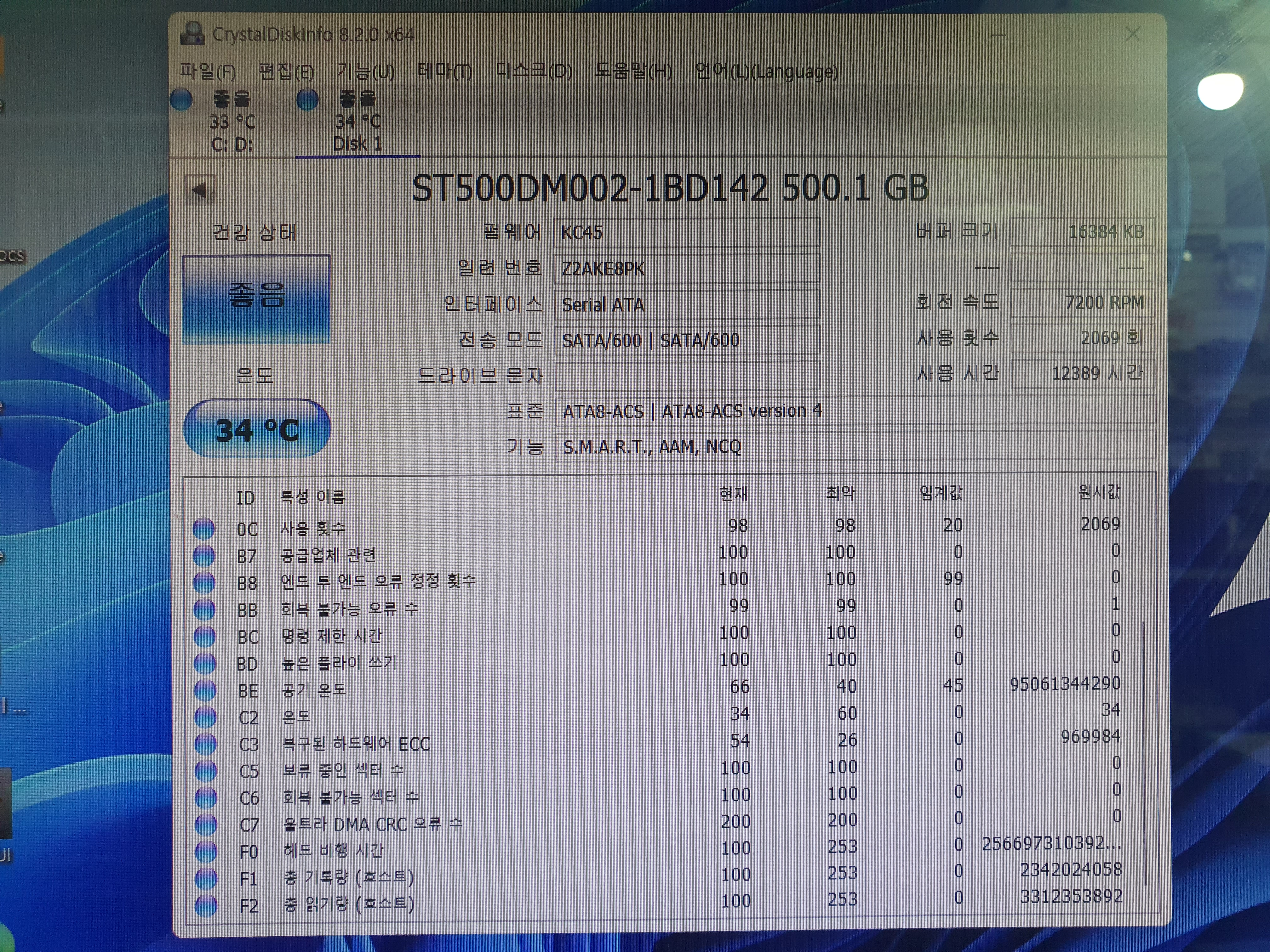Open the 편집(E) menu
Screen dimensions: 1270x952
pyautogui.click(x=286, y=71)
